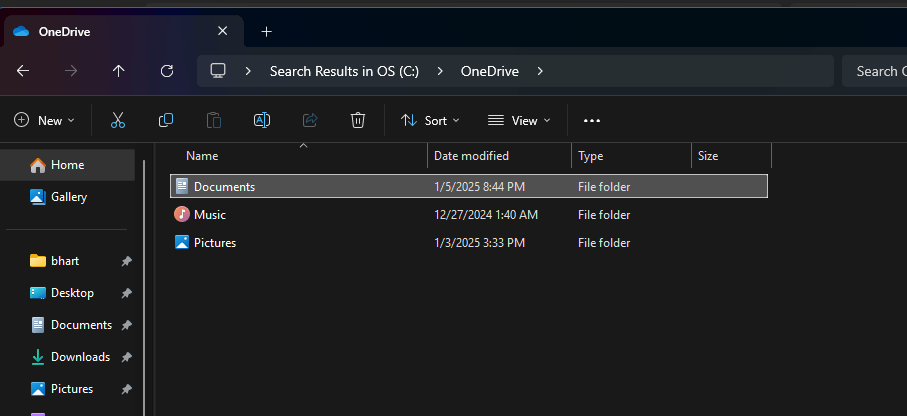The height and width of the screenshot is (416, 907).
Task: Go back to the previous folder
Action: click(23, 71)
